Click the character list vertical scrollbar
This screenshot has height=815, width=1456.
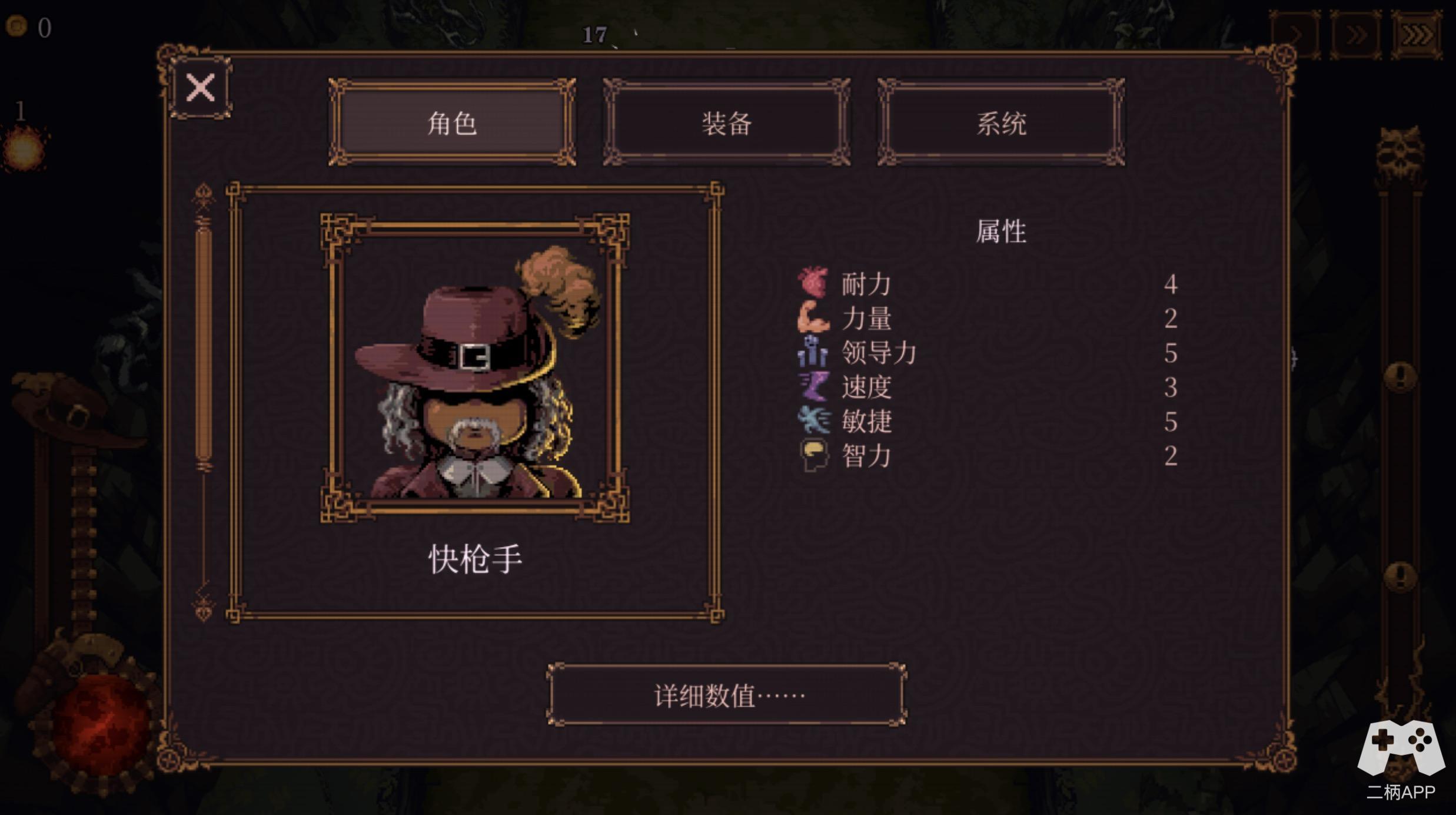pyautogui.click(x=204, y=400)
